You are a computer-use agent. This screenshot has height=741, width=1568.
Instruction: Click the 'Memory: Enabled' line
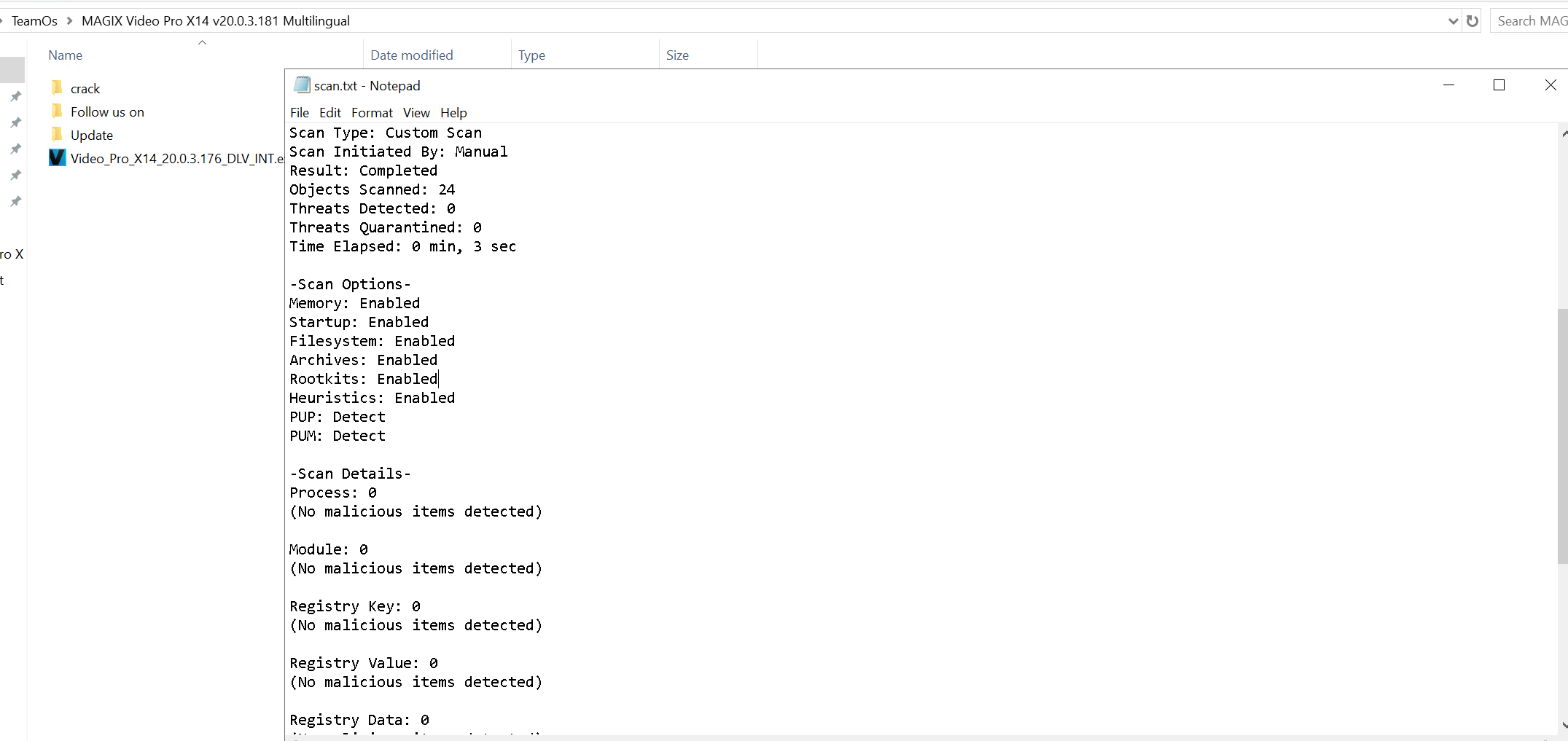[x=355, y=303]
